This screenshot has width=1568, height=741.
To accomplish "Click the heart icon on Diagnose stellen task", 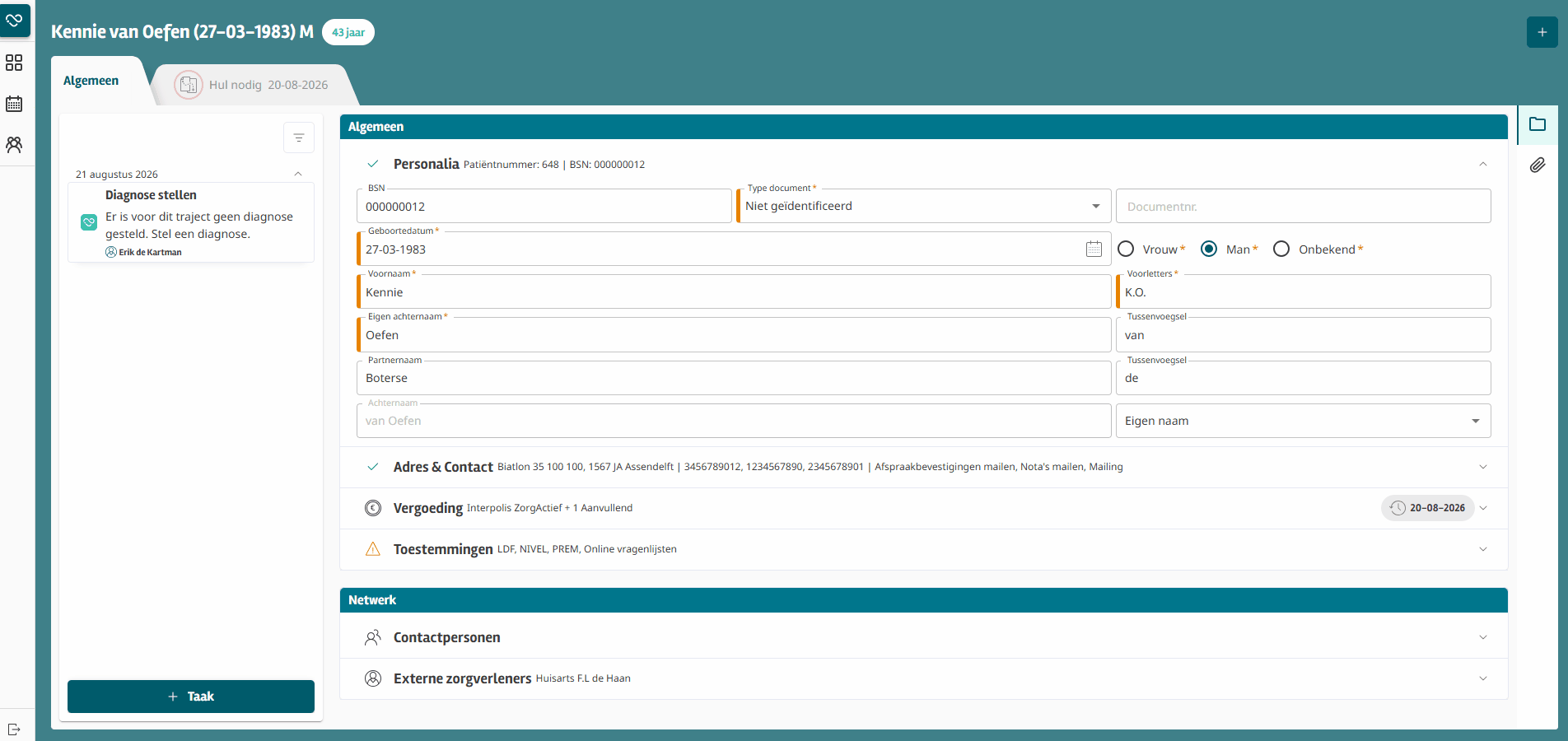I will tap(89, 222).
